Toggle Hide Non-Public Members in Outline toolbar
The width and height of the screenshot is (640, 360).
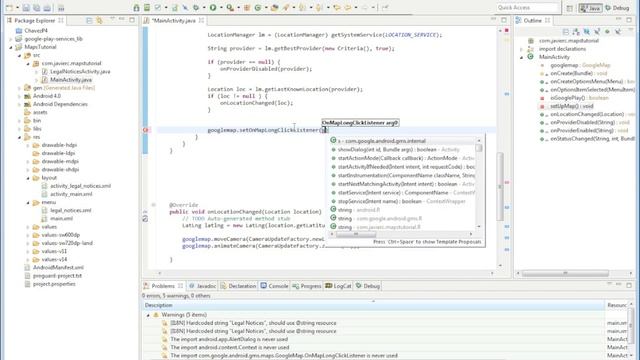(x=607, y=31)
